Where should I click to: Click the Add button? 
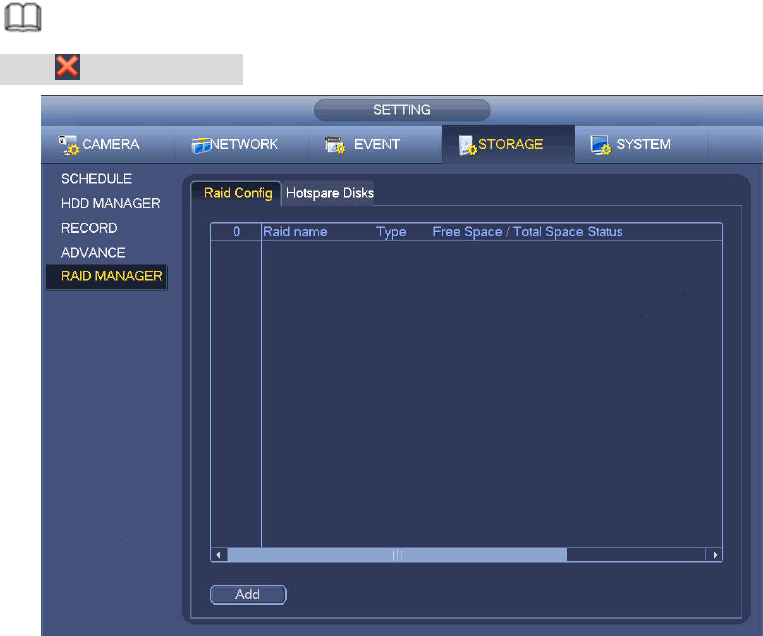tap(248, 595)
